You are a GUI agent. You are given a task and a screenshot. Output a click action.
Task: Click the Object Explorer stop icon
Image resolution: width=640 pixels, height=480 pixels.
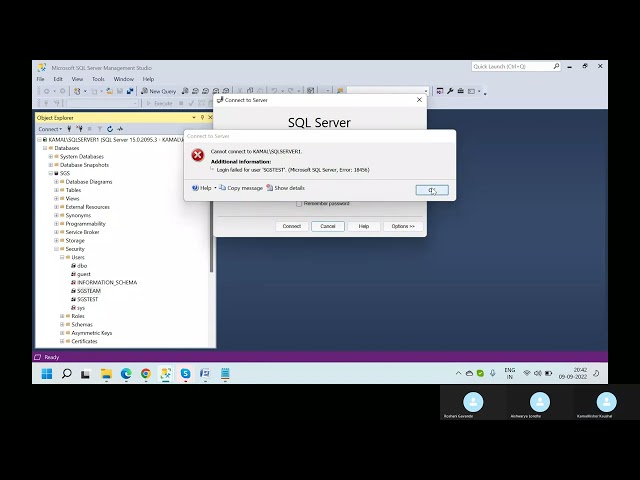coord(89,129)
